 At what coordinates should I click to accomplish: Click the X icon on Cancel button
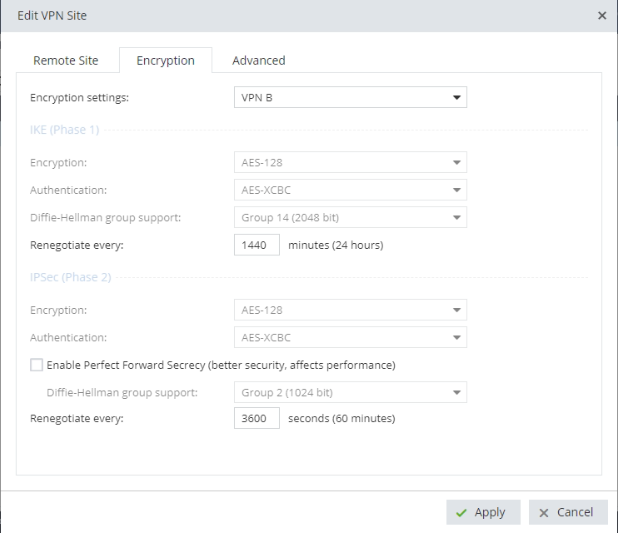(543, 512)
